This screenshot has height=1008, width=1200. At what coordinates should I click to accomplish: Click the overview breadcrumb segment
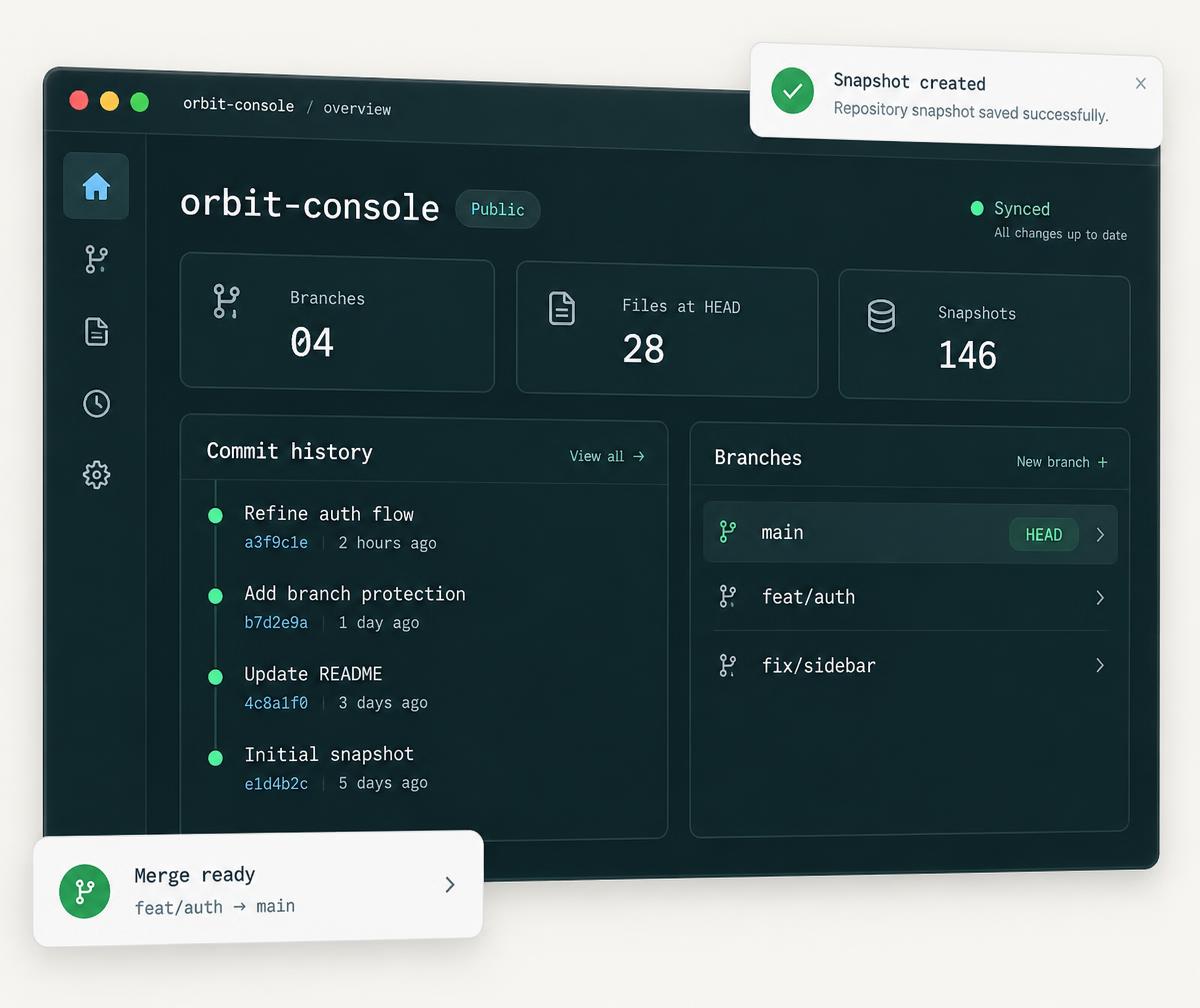click(357, 108)
